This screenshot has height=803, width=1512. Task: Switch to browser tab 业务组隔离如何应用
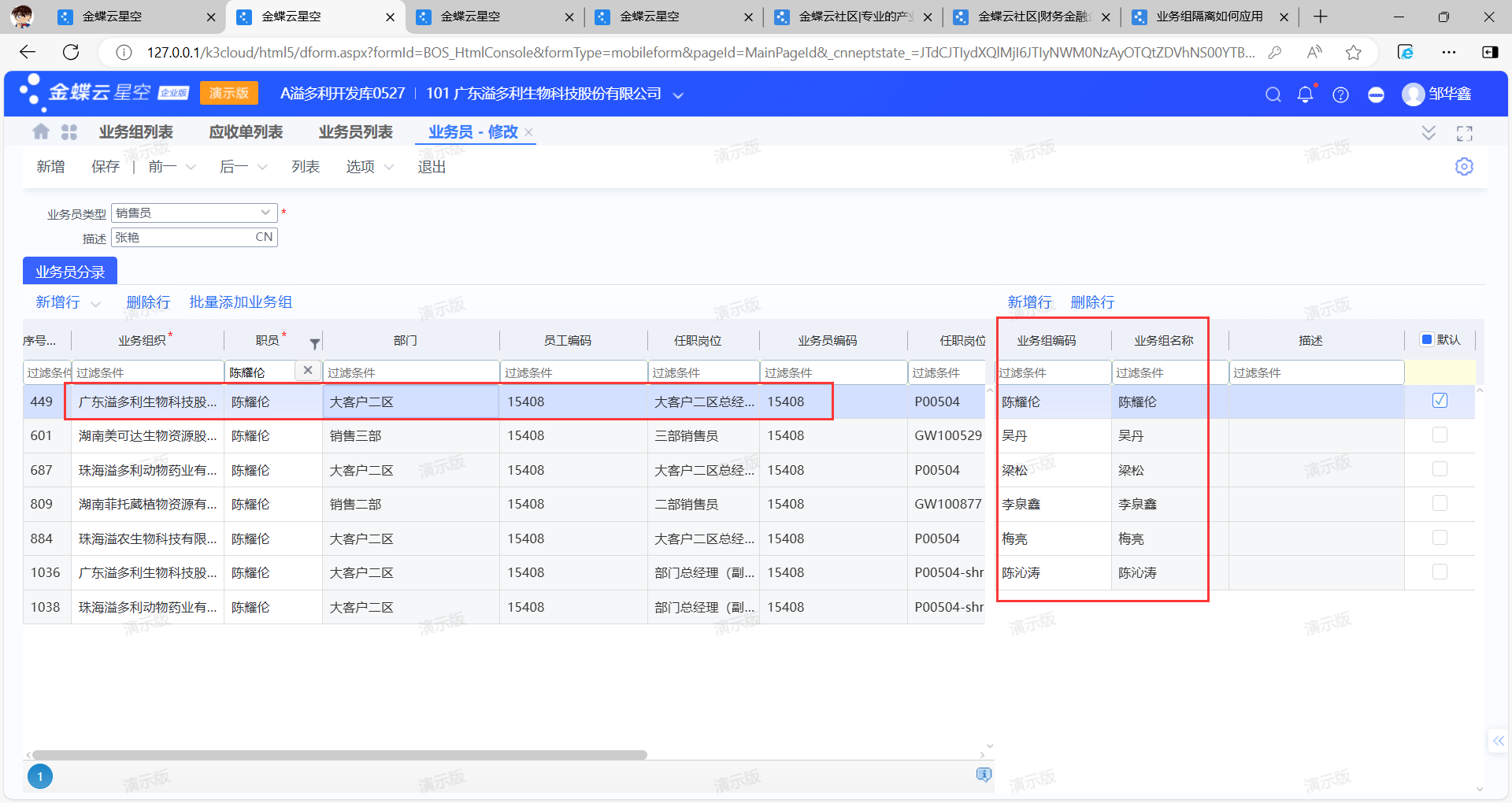(1211, 17)
